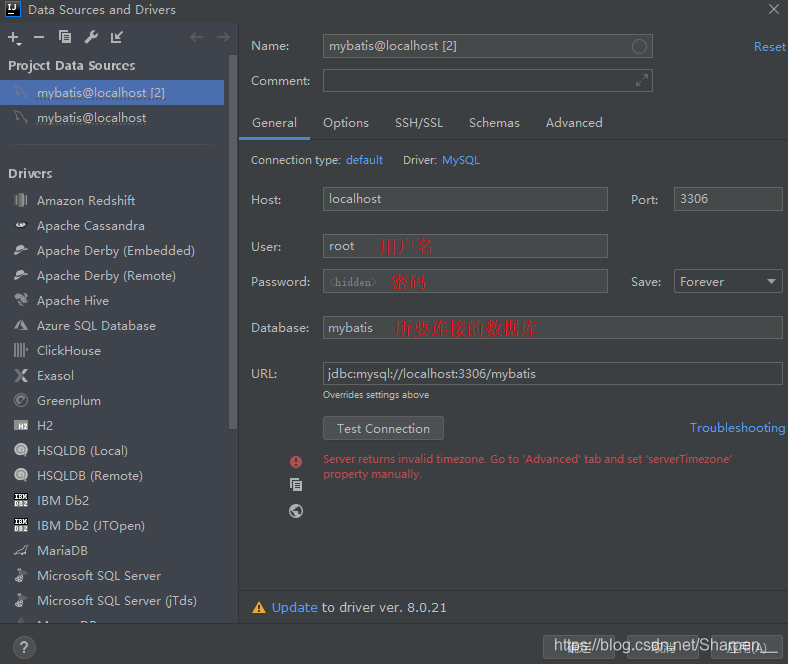Open the Save password dropdown

click(728, 281)
